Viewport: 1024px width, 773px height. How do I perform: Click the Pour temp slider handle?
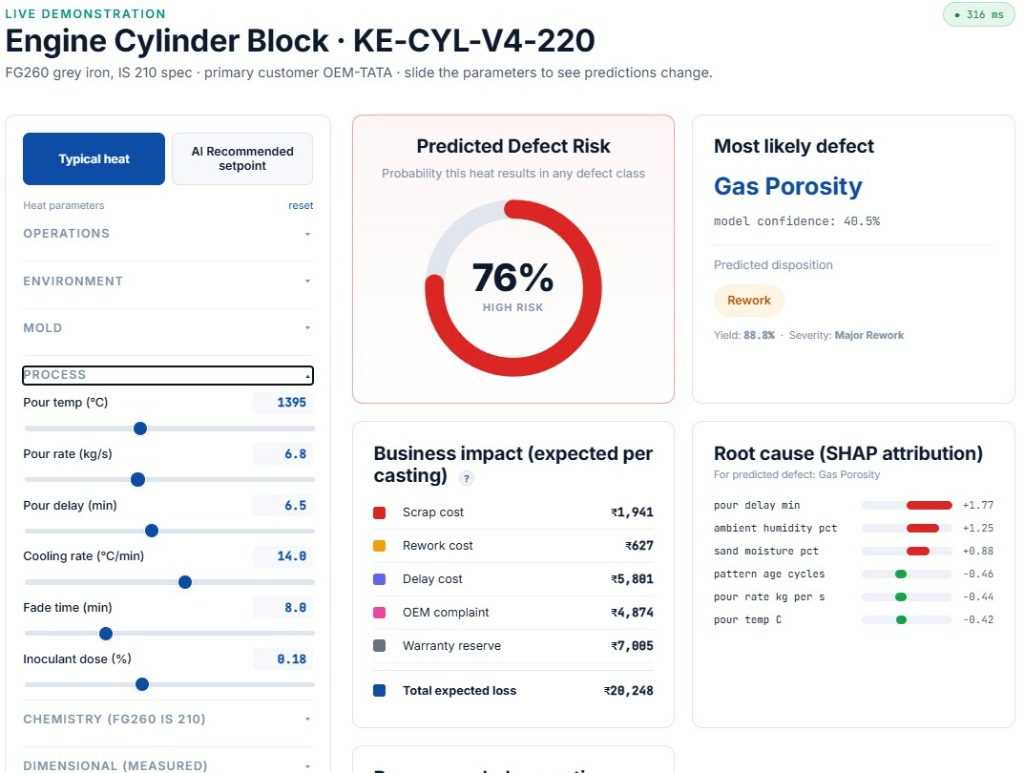tap(140, 428)
